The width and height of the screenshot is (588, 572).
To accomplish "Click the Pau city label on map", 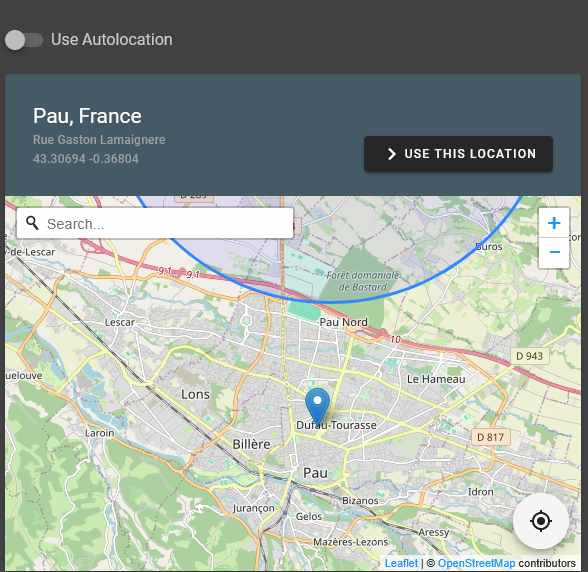I will point(315,473).
